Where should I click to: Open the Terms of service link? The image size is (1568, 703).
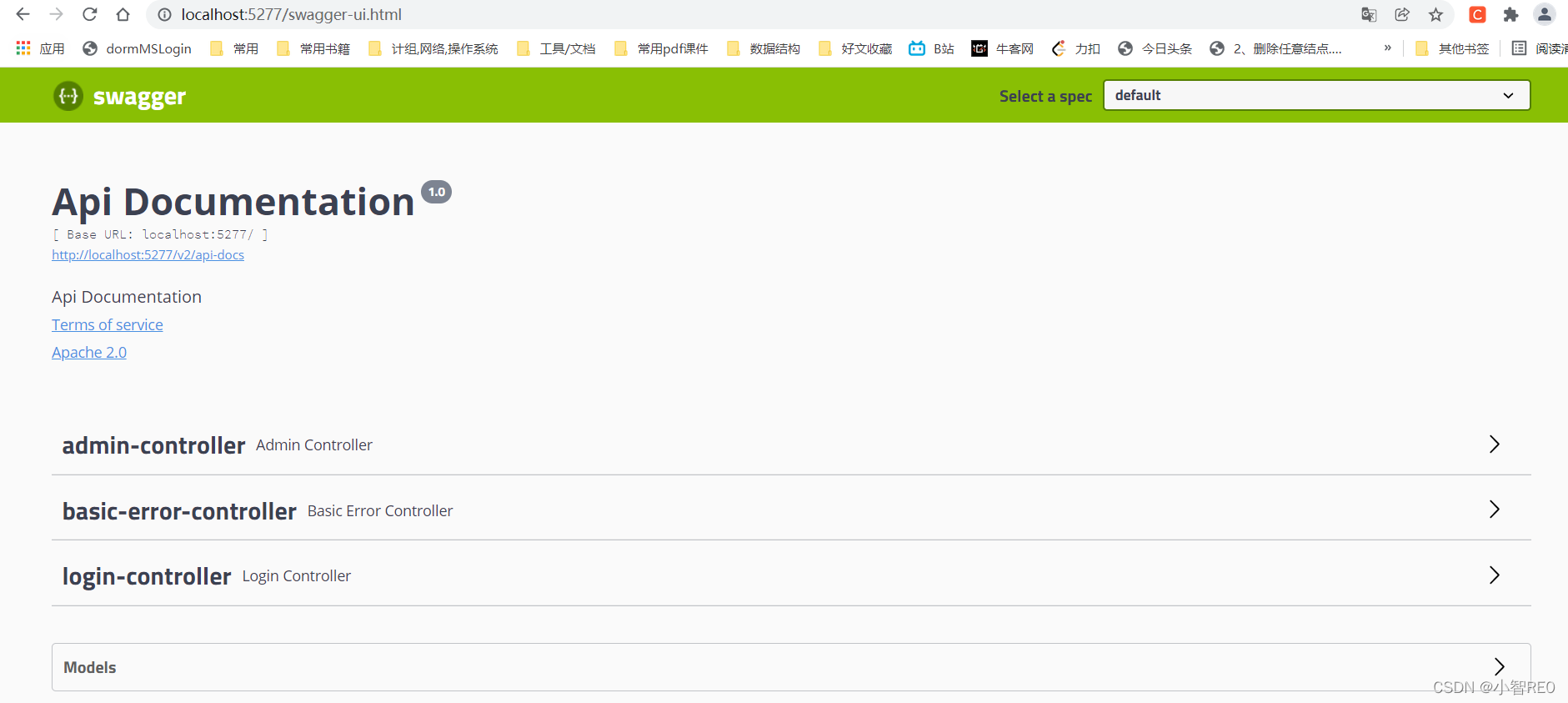coord(108,325)
